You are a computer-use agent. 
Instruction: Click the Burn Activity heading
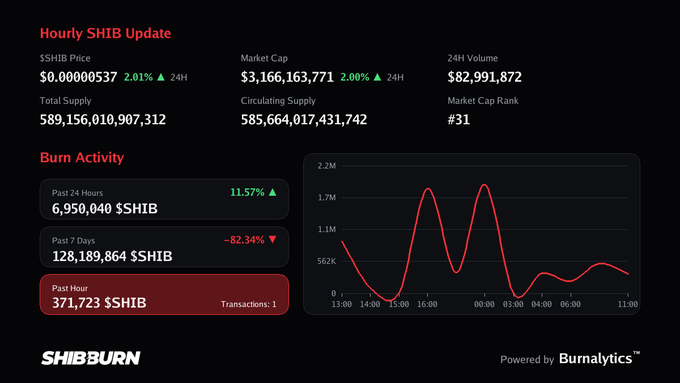click(82, 157)
